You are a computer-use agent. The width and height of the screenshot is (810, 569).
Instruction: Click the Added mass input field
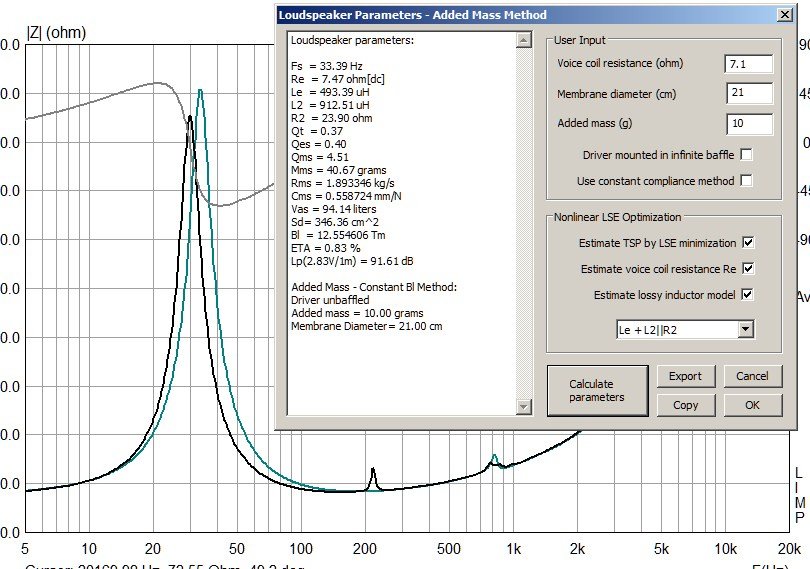pyautogui.click(x=749, y=124)
